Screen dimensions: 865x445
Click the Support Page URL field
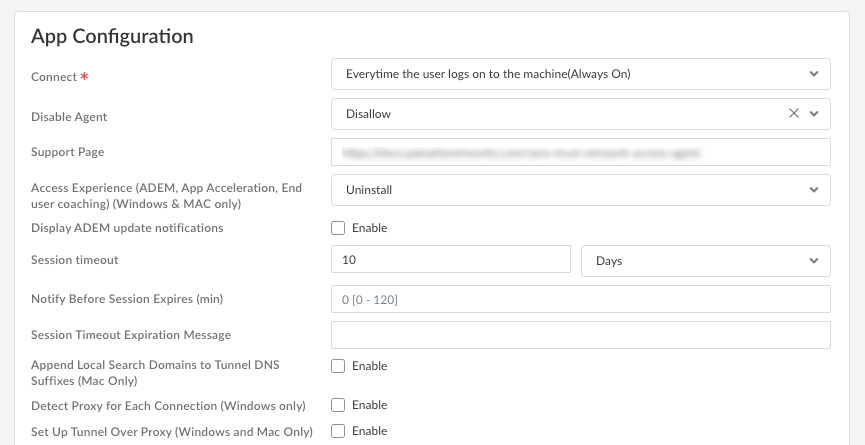[580, 153]
